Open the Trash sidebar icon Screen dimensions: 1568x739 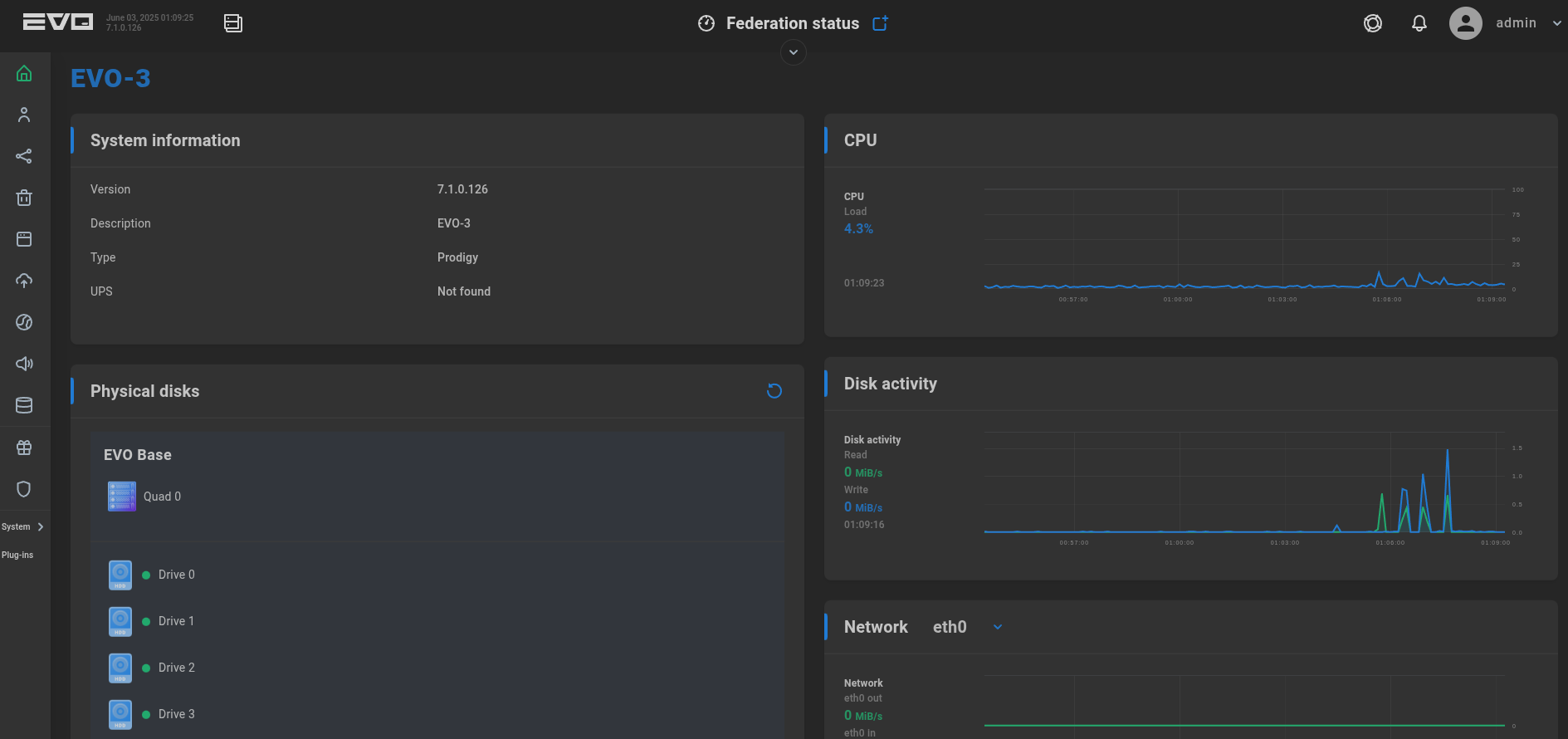(x=24, y=198)
